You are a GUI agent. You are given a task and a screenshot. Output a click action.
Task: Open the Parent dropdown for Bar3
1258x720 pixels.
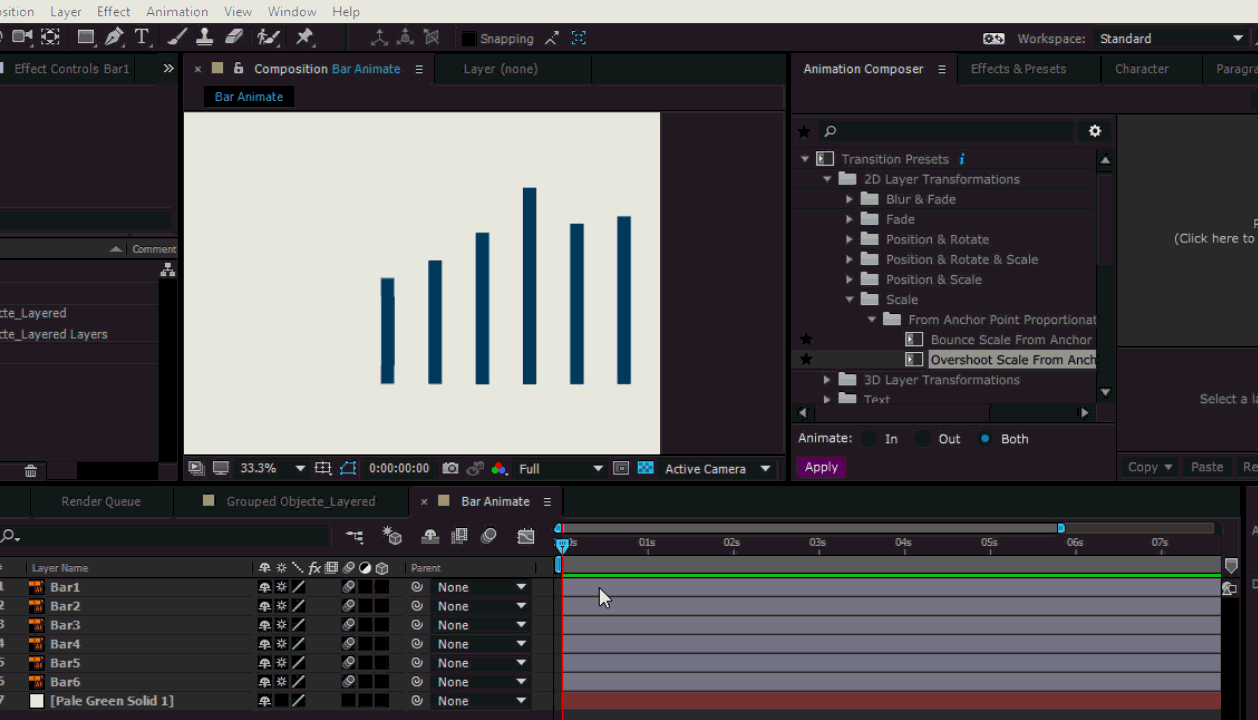click(481, 625)
